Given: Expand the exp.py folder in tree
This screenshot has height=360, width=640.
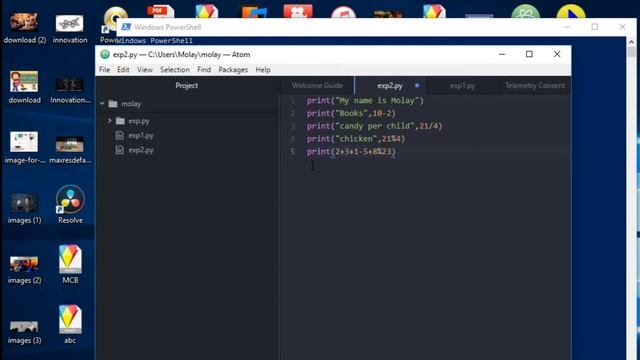Looking at the screenshot, I should pyautogui.click(x=109, y=121).
